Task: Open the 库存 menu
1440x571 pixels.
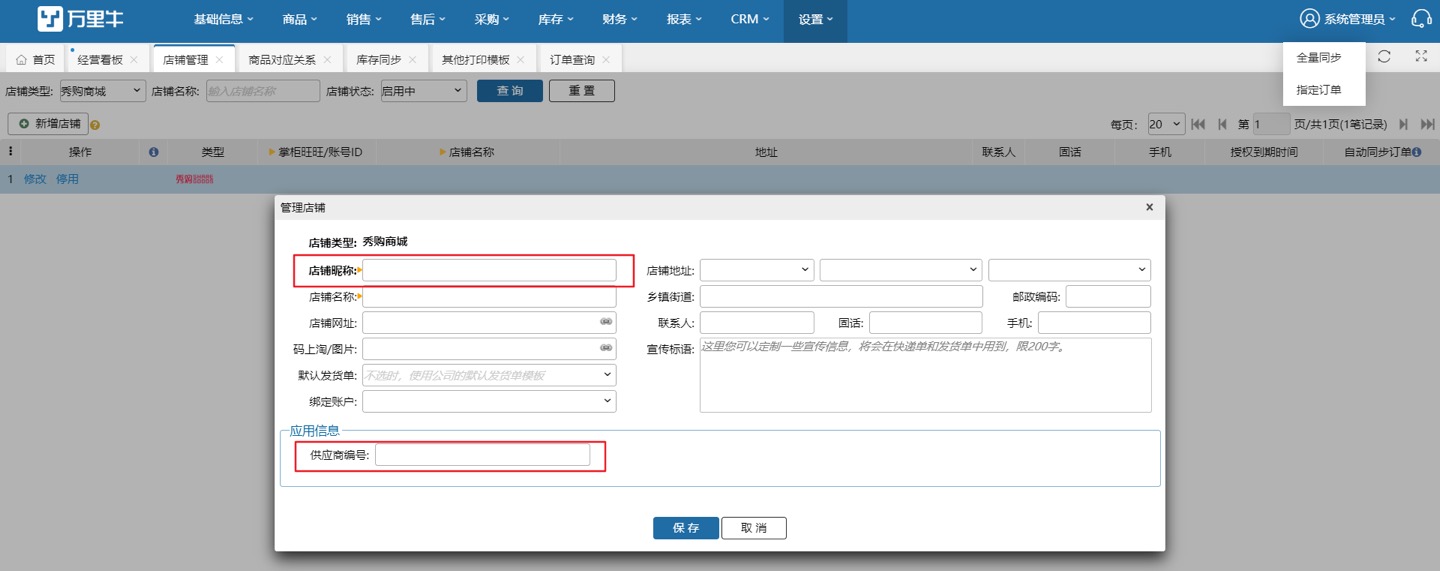Action: (556, 19)
